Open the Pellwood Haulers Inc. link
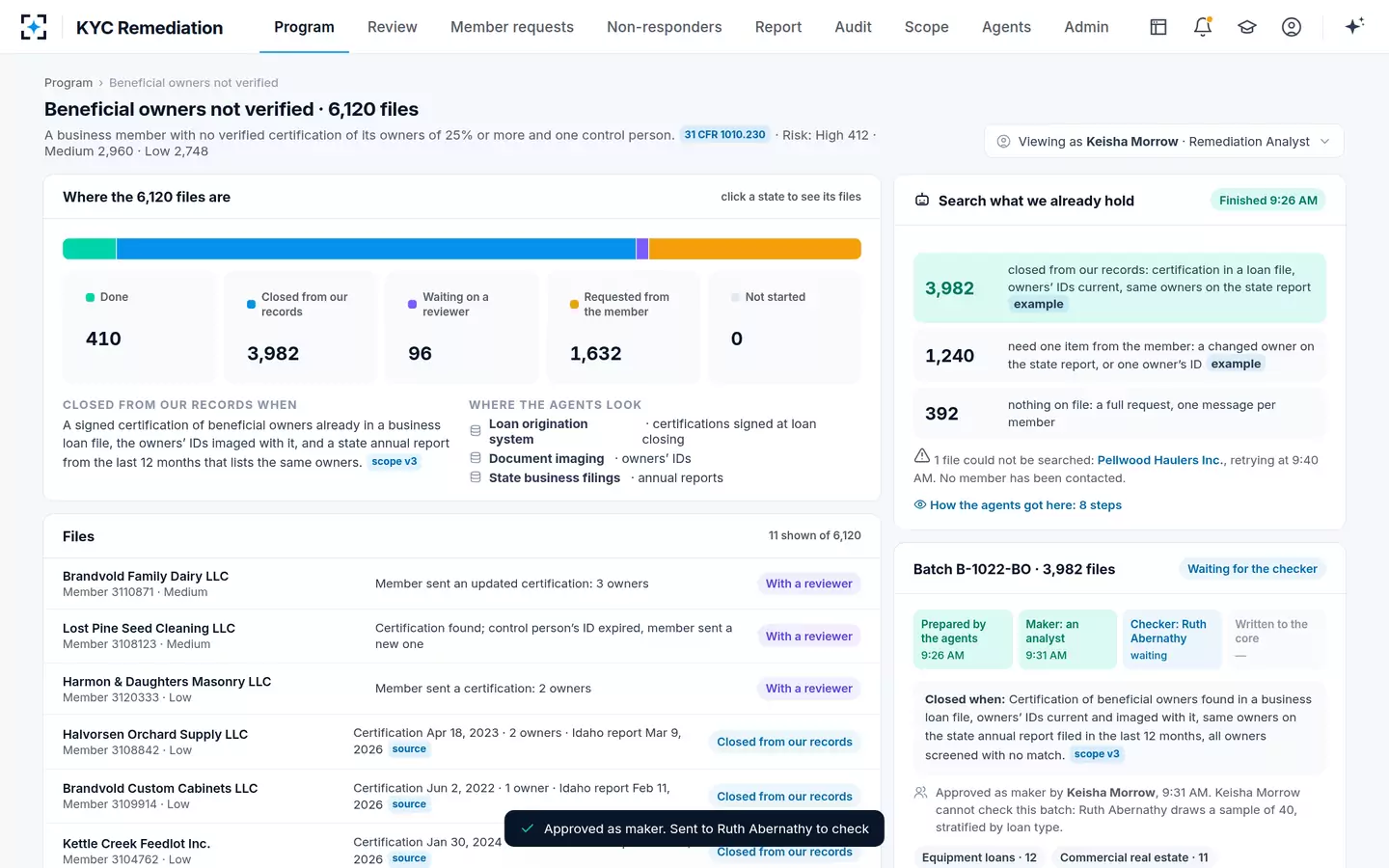 pyautogui.click(x=1159, y=460)
